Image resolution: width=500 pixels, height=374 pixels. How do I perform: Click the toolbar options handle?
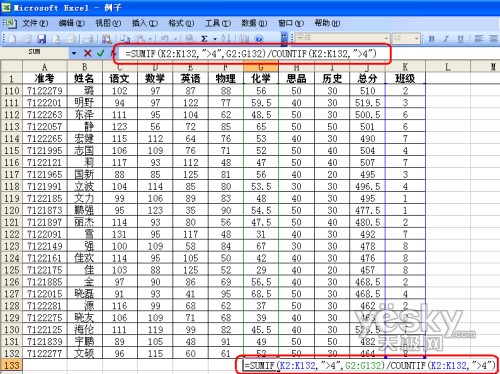point(284,39)
